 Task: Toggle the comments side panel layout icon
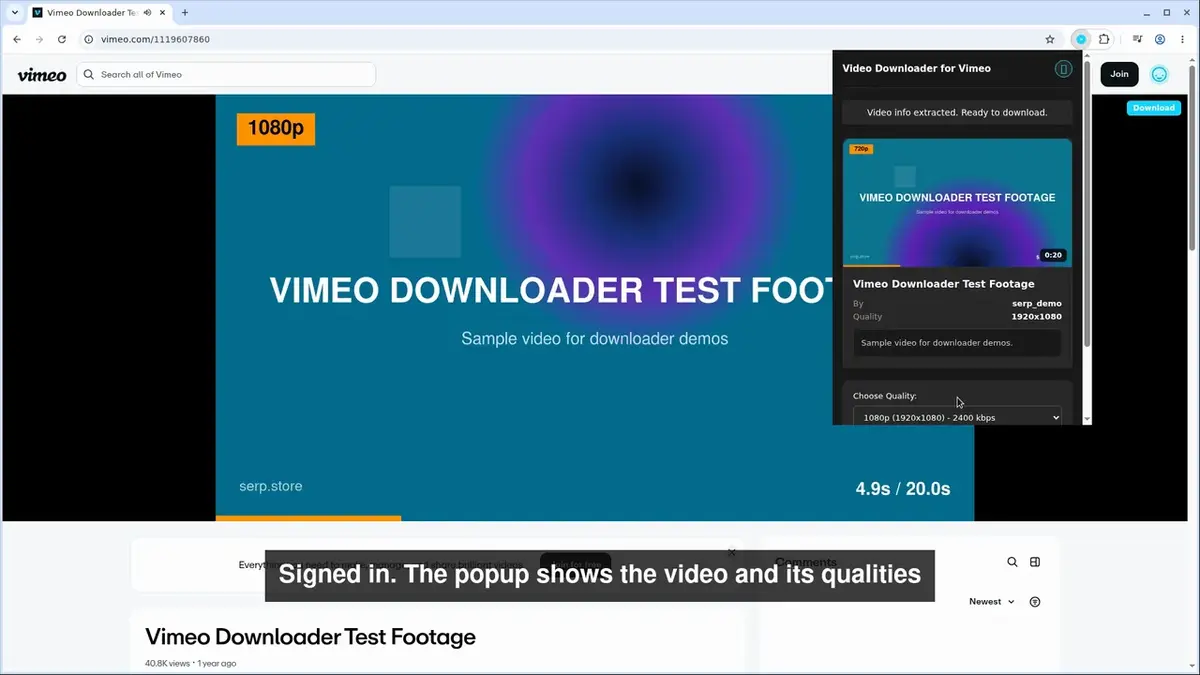pyautogui.click(x=1035, y=562)
